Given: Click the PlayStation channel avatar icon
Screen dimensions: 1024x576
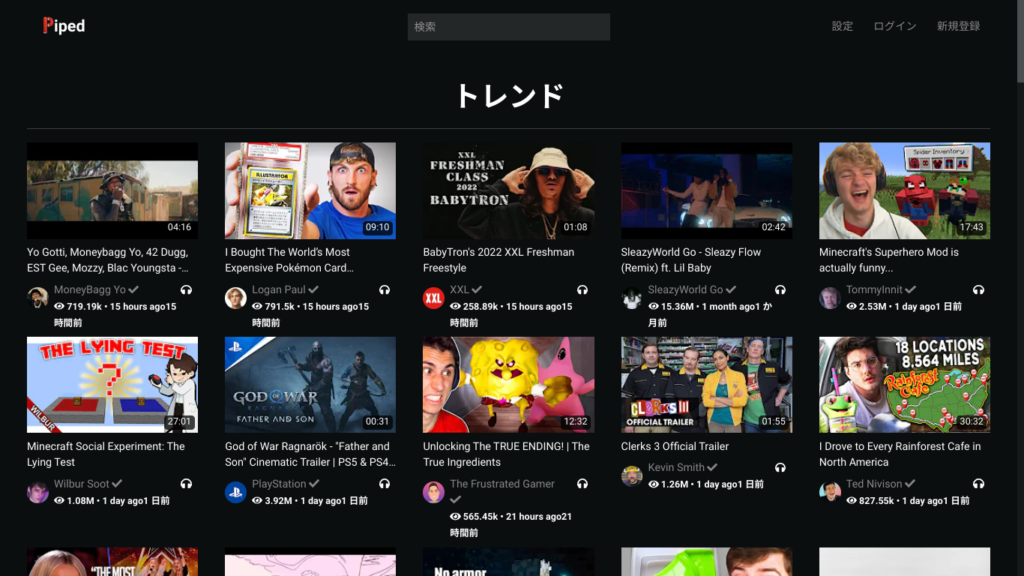Looking at the screenshot, I should click(x=236, y=492).
